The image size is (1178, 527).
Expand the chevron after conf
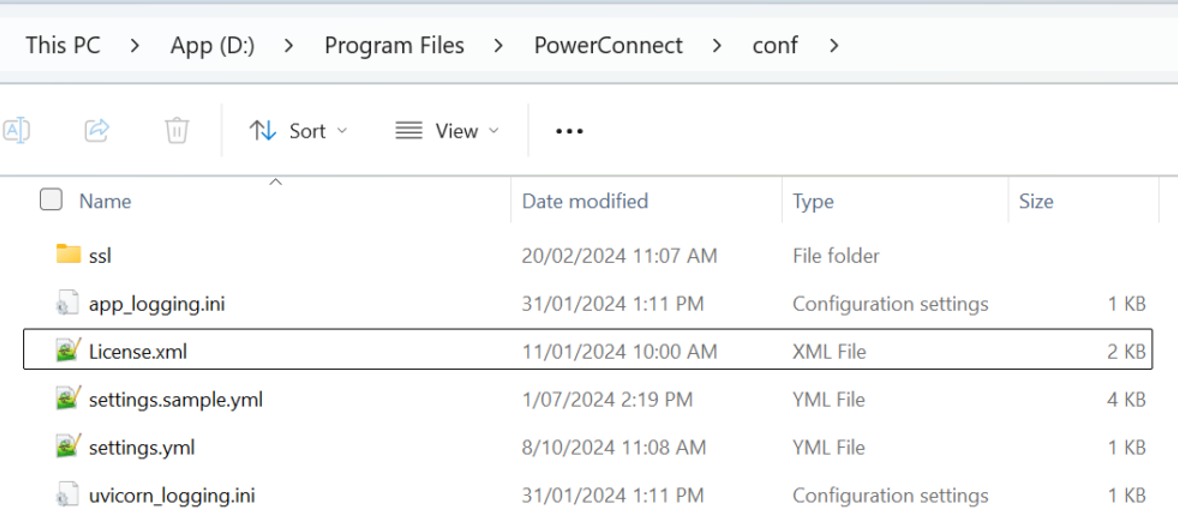click(x=833, y=46)
